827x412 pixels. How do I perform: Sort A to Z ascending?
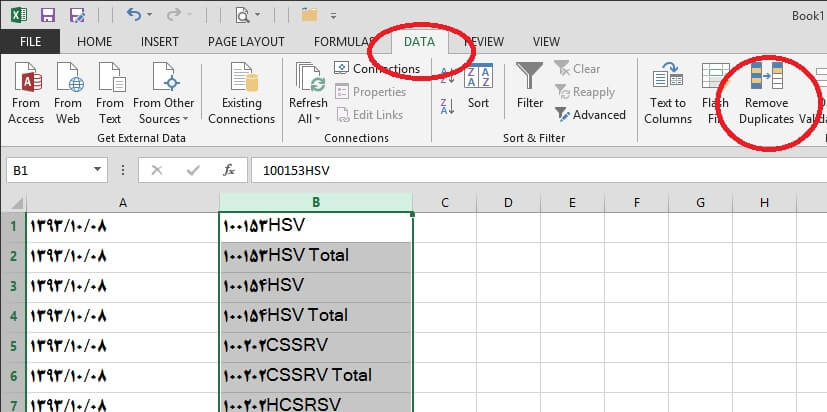(447, 76)
